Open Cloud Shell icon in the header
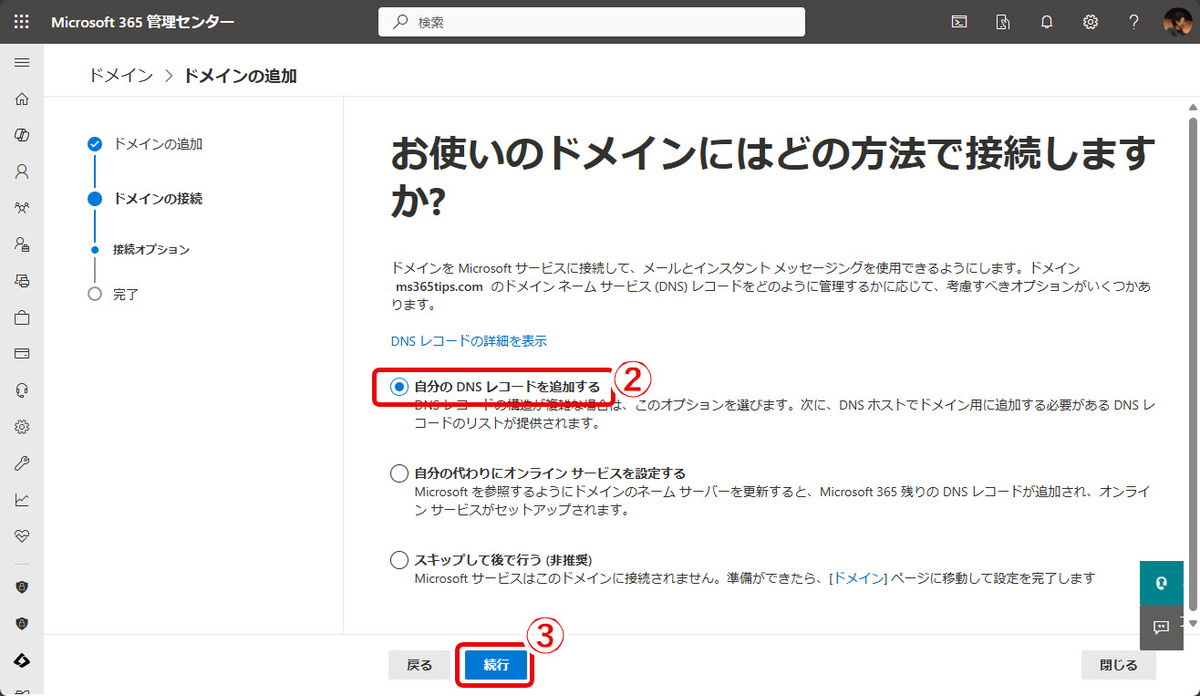 pos(959,22)
